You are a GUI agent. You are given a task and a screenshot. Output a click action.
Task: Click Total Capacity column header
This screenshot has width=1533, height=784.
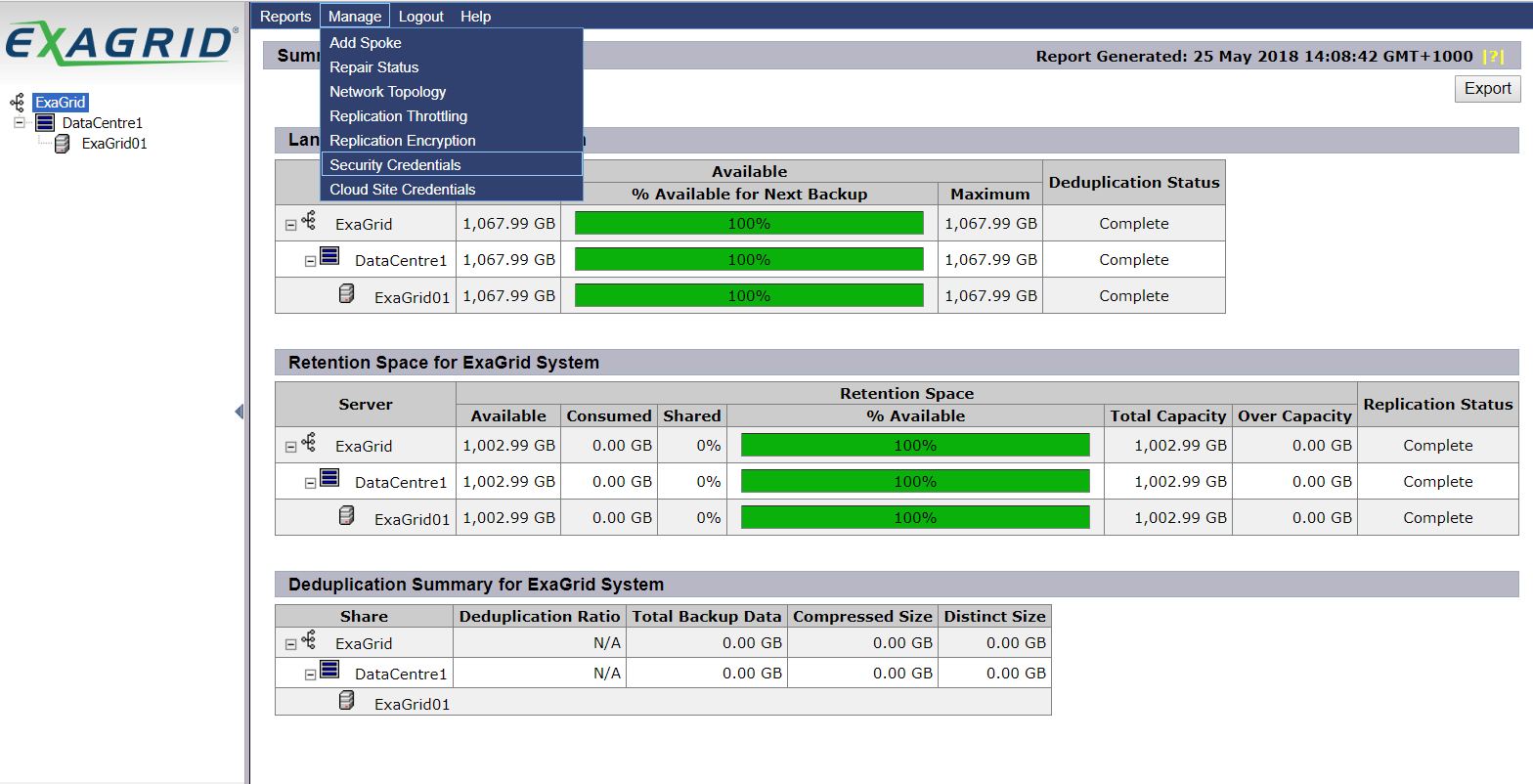[x=1168, y=416]
